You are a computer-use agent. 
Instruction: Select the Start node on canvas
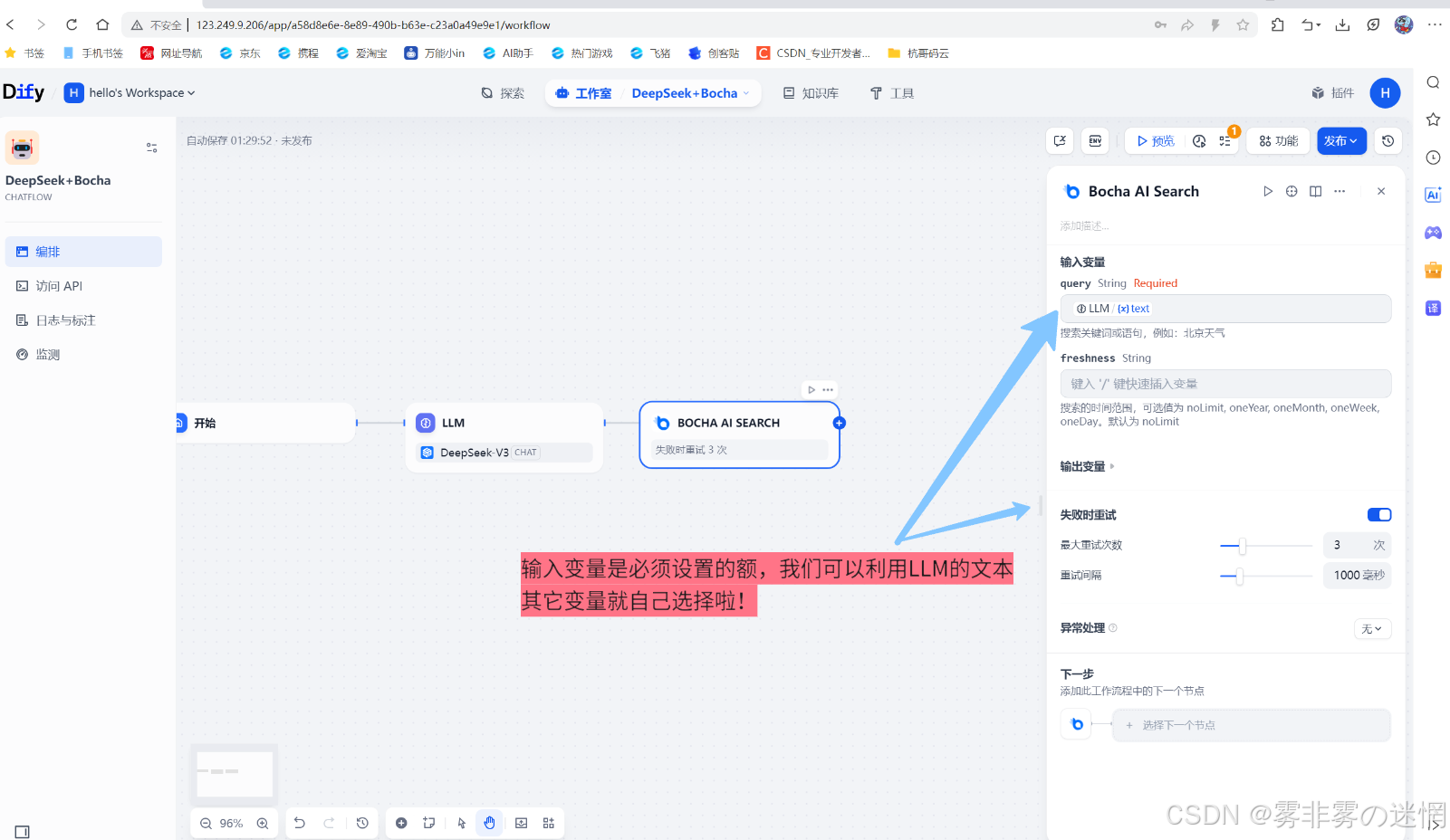point(265,423)
